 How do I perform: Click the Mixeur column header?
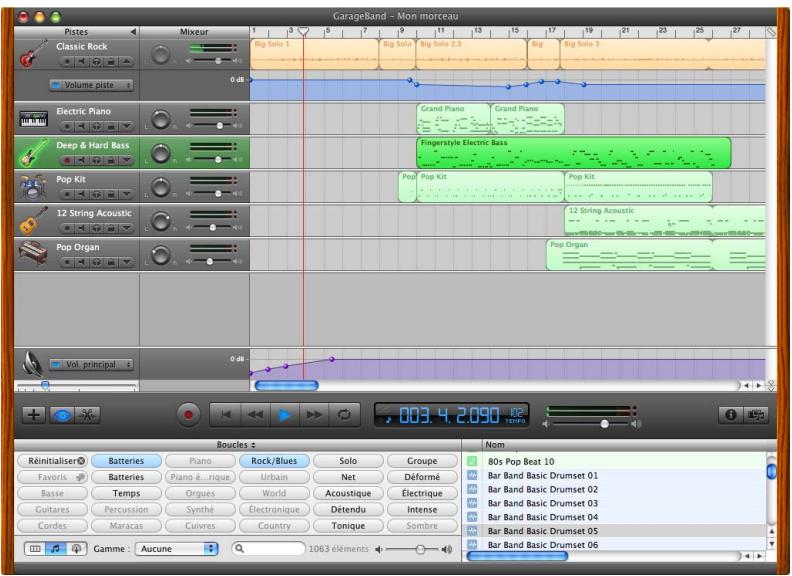[x=194, y=32]
